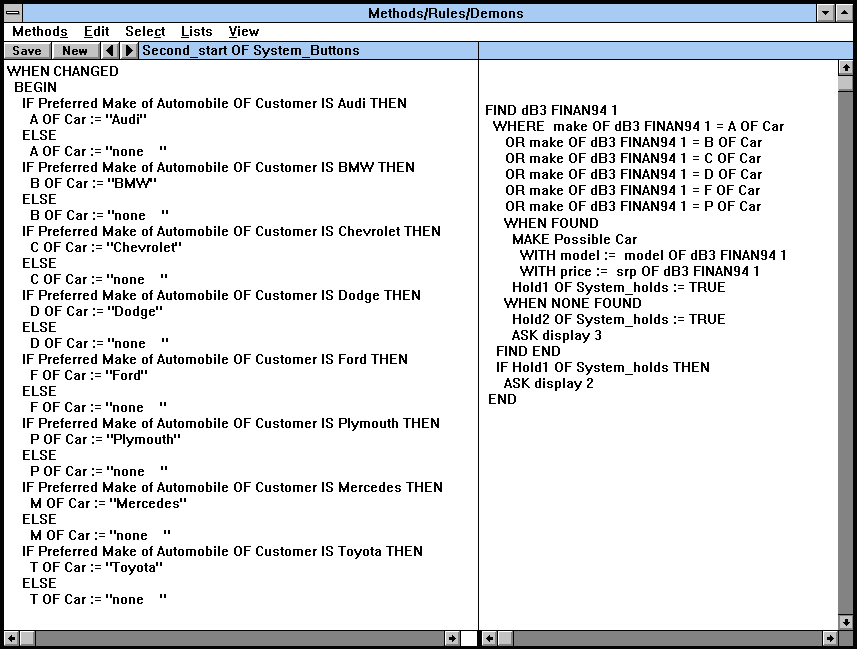Click the 'IS Dodge THEN' condition line
Viewport: 857px width, 649px height.
221,295
